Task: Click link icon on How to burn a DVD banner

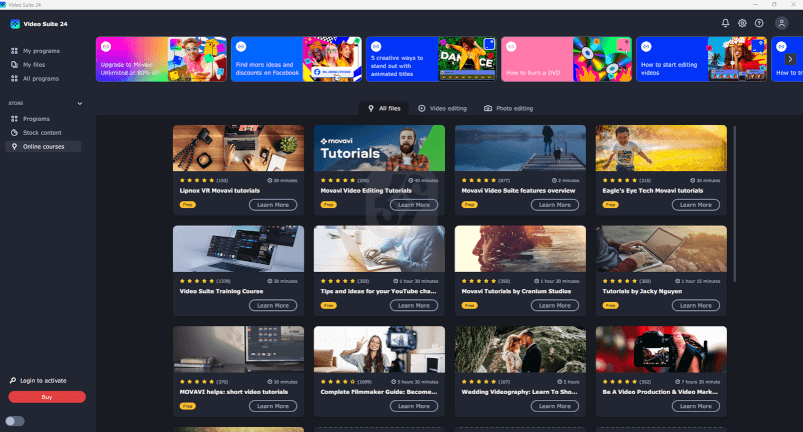Action: (x=511, y=47)
